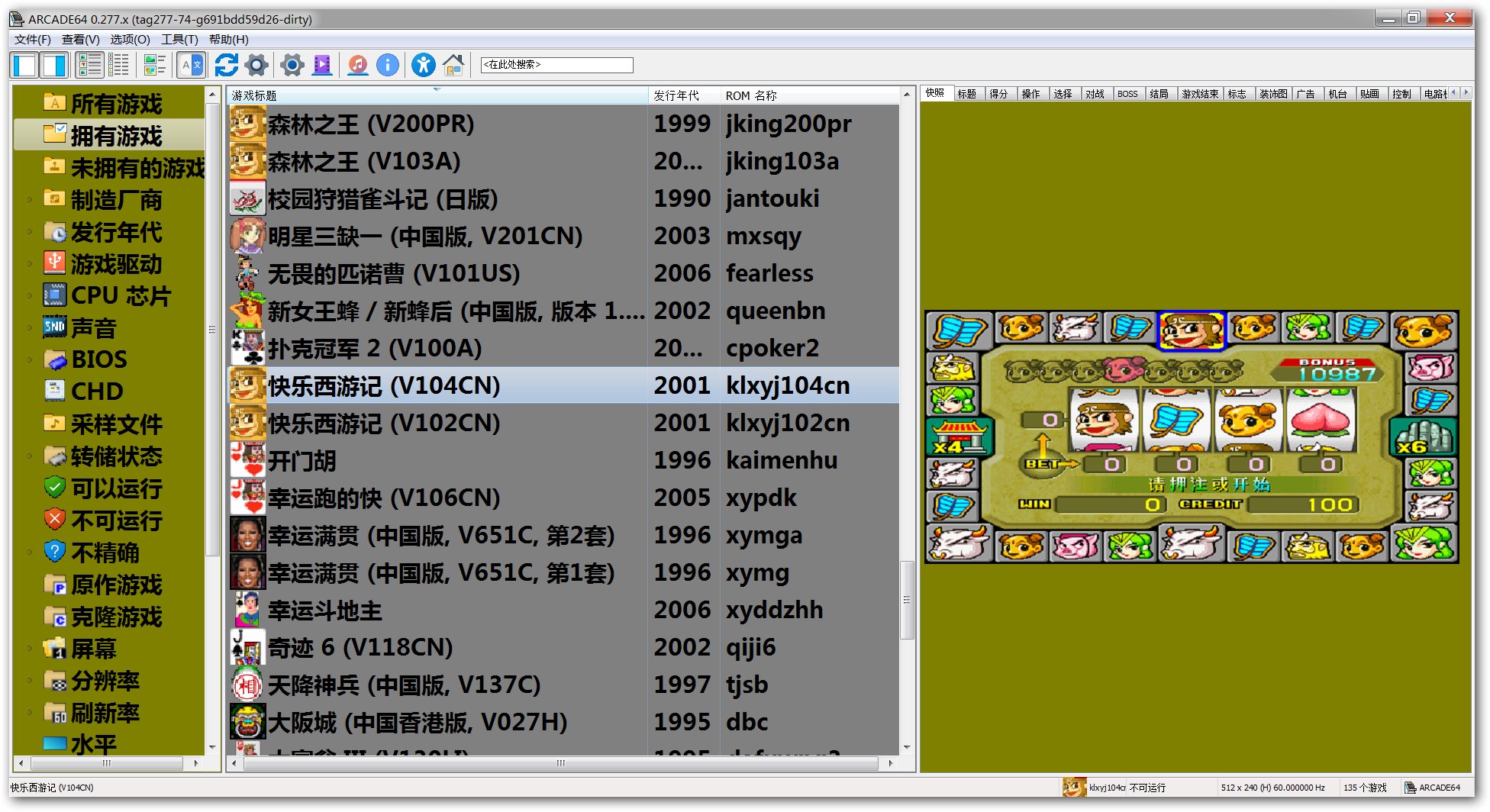This screenshot has width=1490, height=812.
Task: Expand the 屏幕 tree node
Action: pyautogui.click(x=30, y=649)
